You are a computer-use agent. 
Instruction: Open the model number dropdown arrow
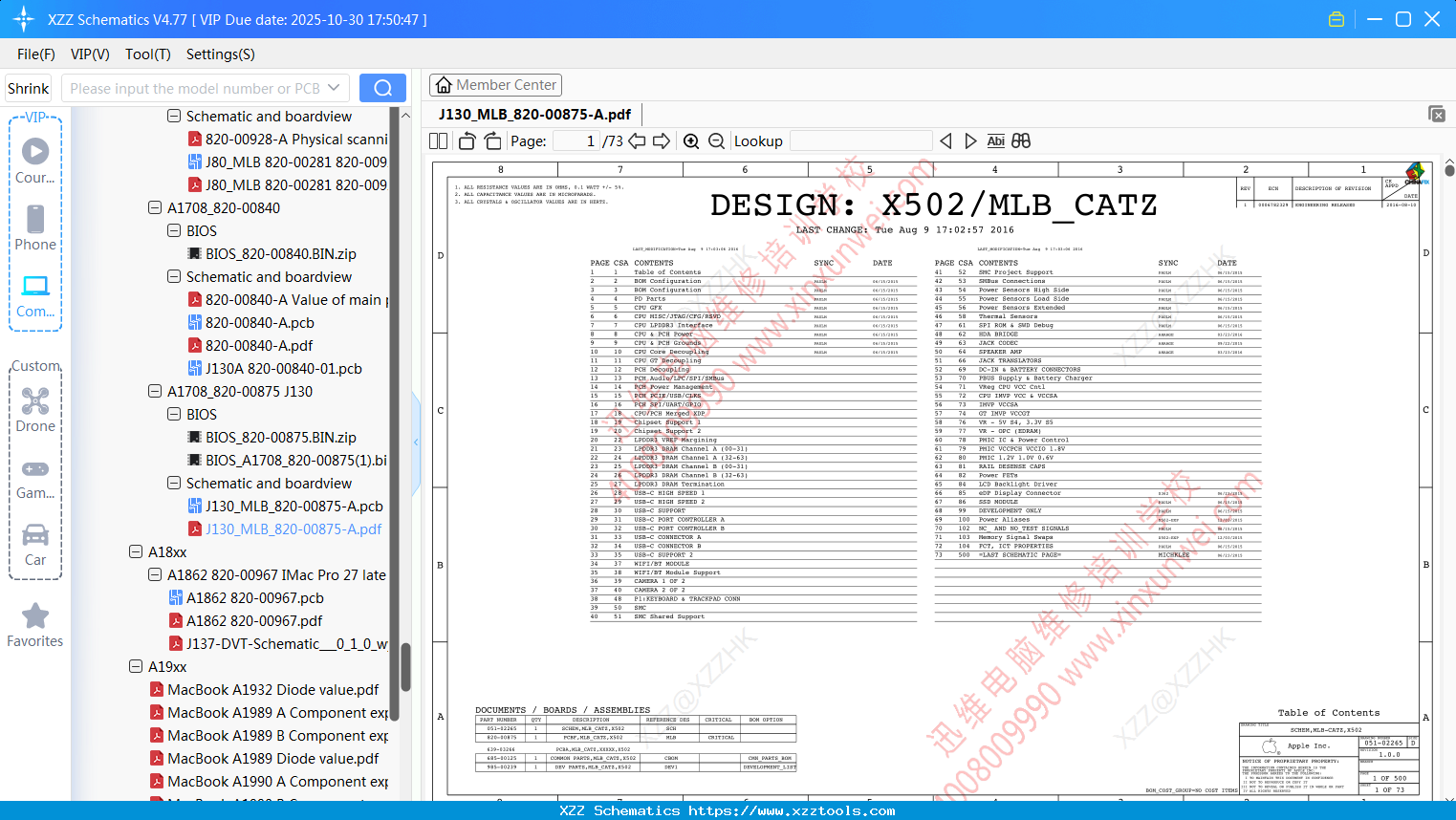tap(334, 88)
